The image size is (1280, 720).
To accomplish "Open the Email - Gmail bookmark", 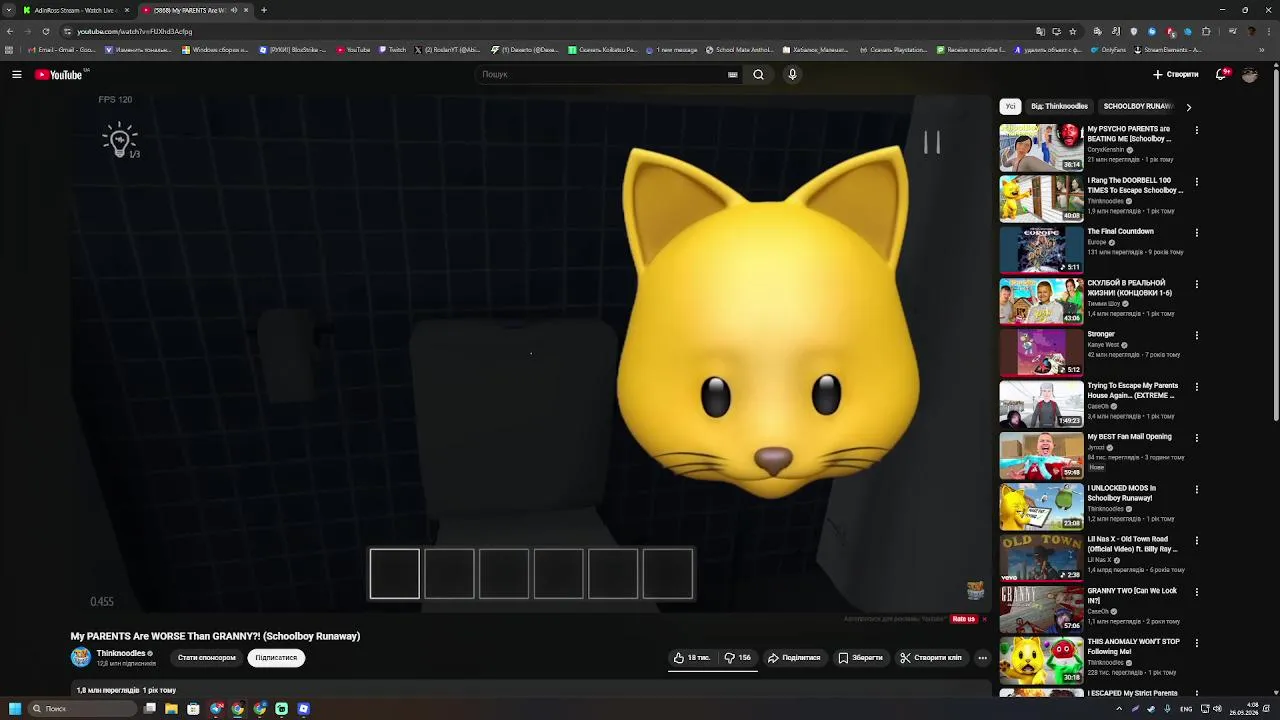I will tap(63, 49).
